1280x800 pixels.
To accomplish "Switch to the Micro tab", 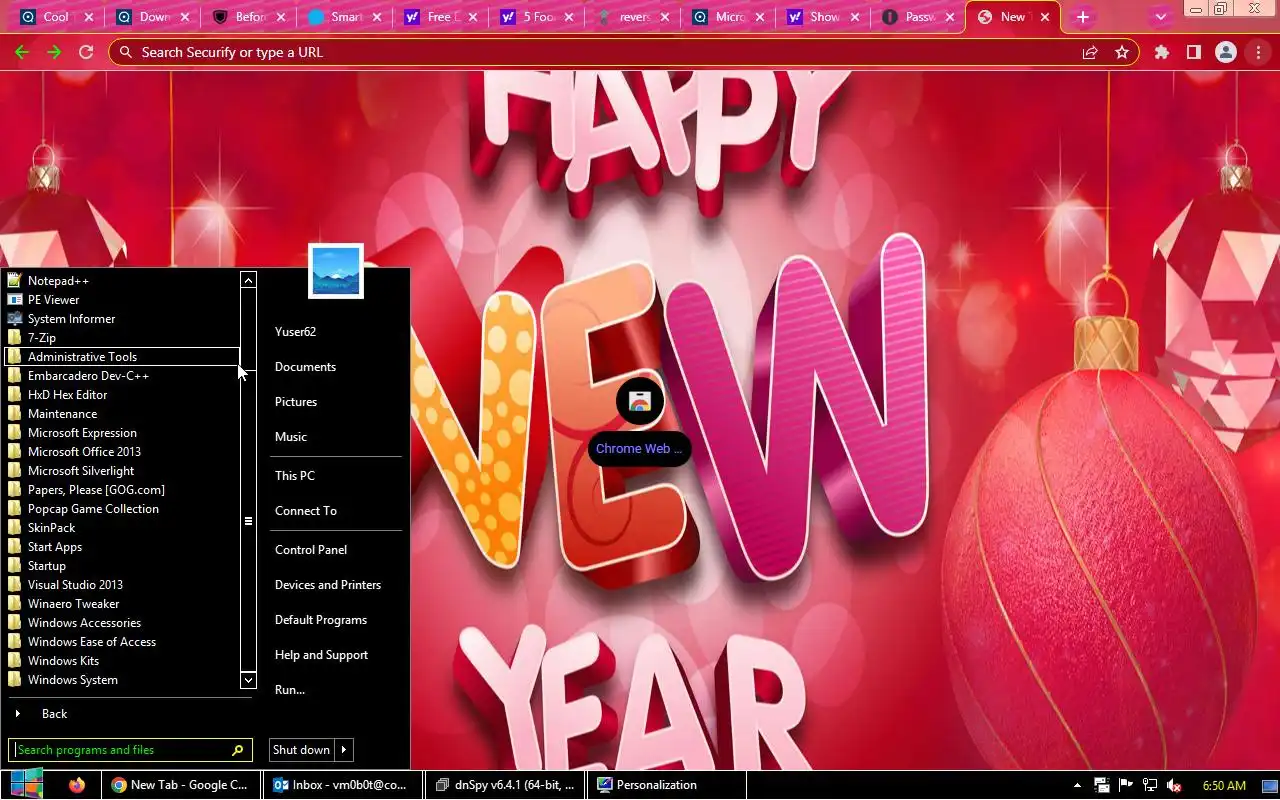I will tap(729, 17).
